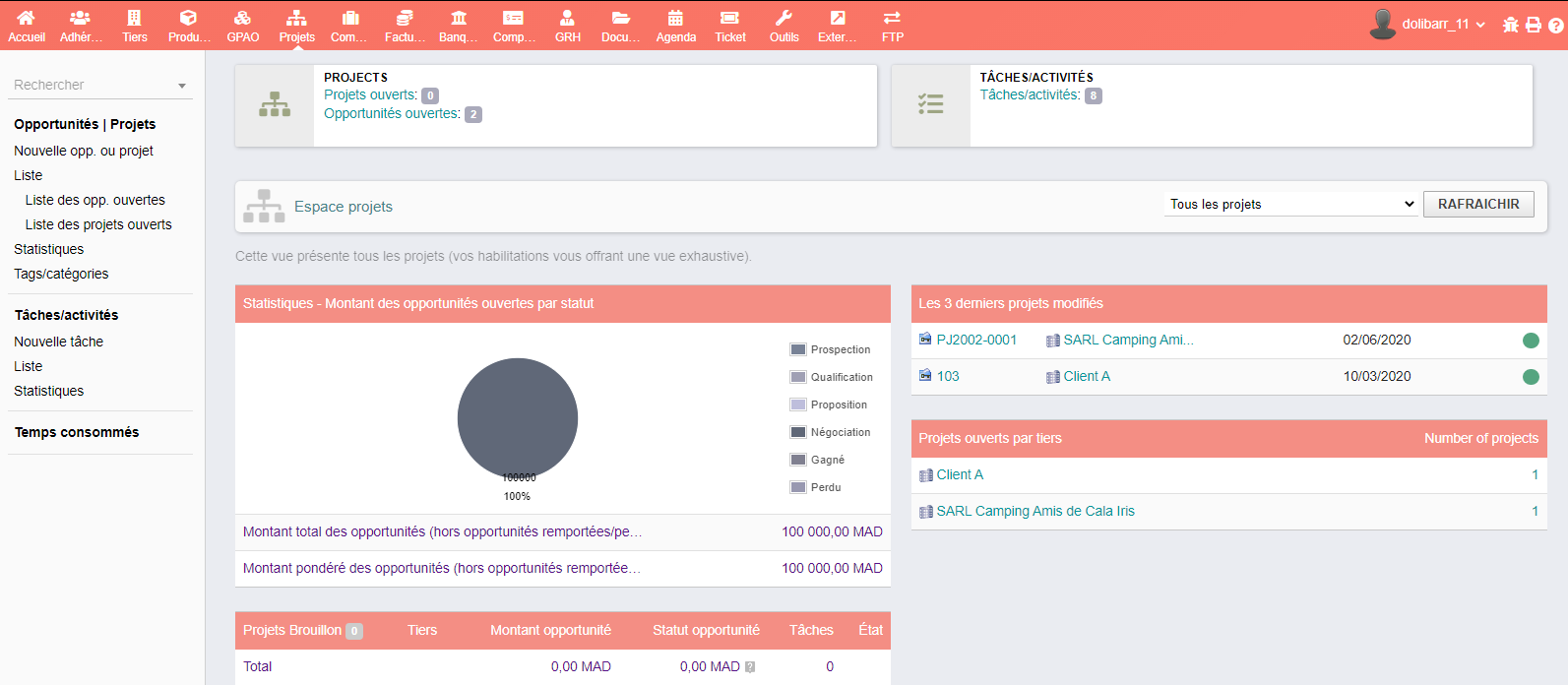Click the user avatar picture

(x=1383, y=25)
